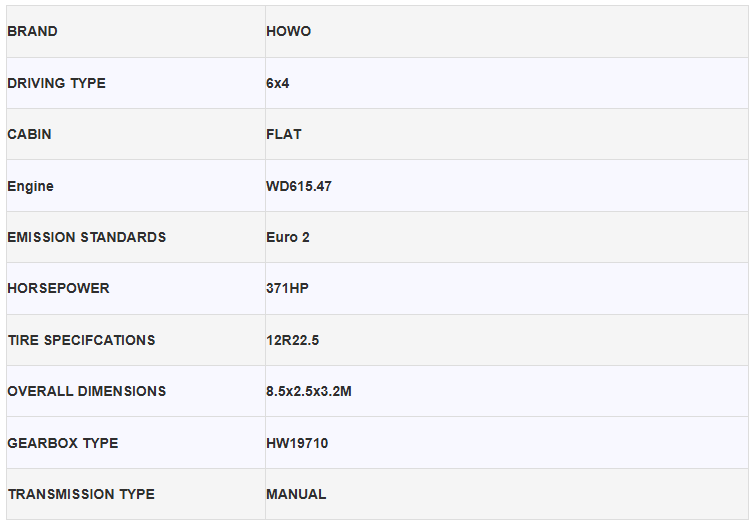Click the BRAND label cell
Viewport: 755px width, 526px height.
(33, 31)
